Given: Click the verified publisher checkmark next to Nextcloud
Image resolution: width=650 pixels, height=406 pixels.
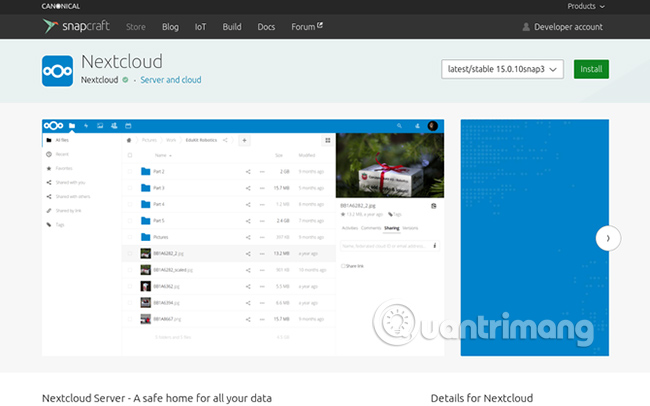Looking at the screenshot, I should [125, 79].
